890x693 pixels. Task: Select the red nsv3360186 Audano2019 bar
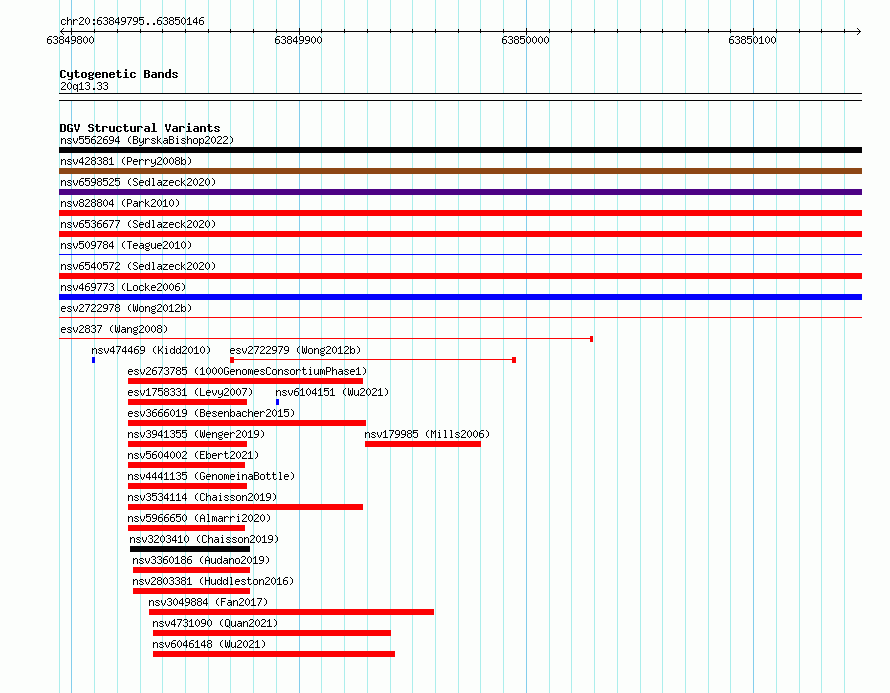(191, 570)
